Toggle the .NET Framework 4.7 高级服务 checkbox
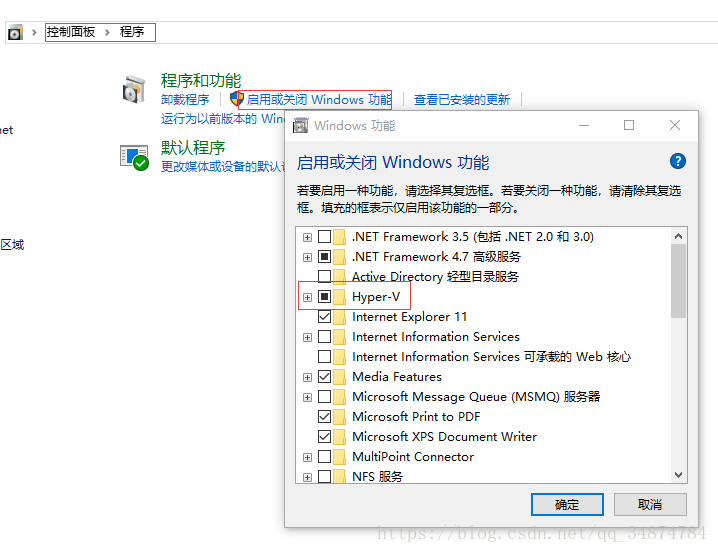The height and width of the screenshot is (553, 718). coord(324,257)
